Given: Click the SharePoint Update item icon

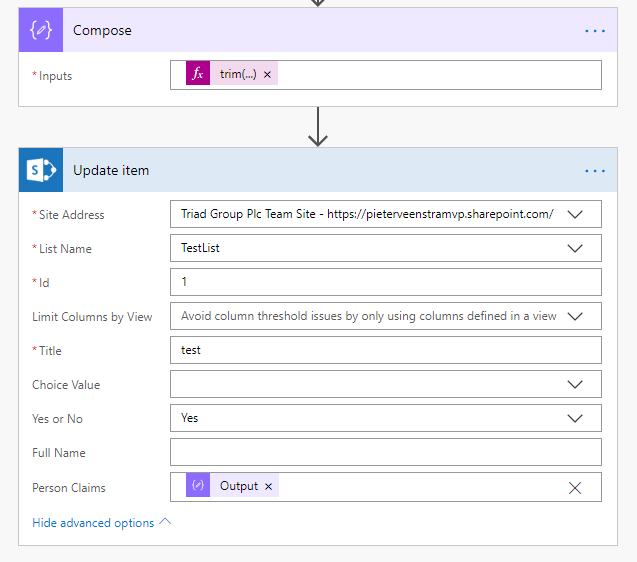Looking at the screenshot, I should pyautogui.click(x=41, y=170).
